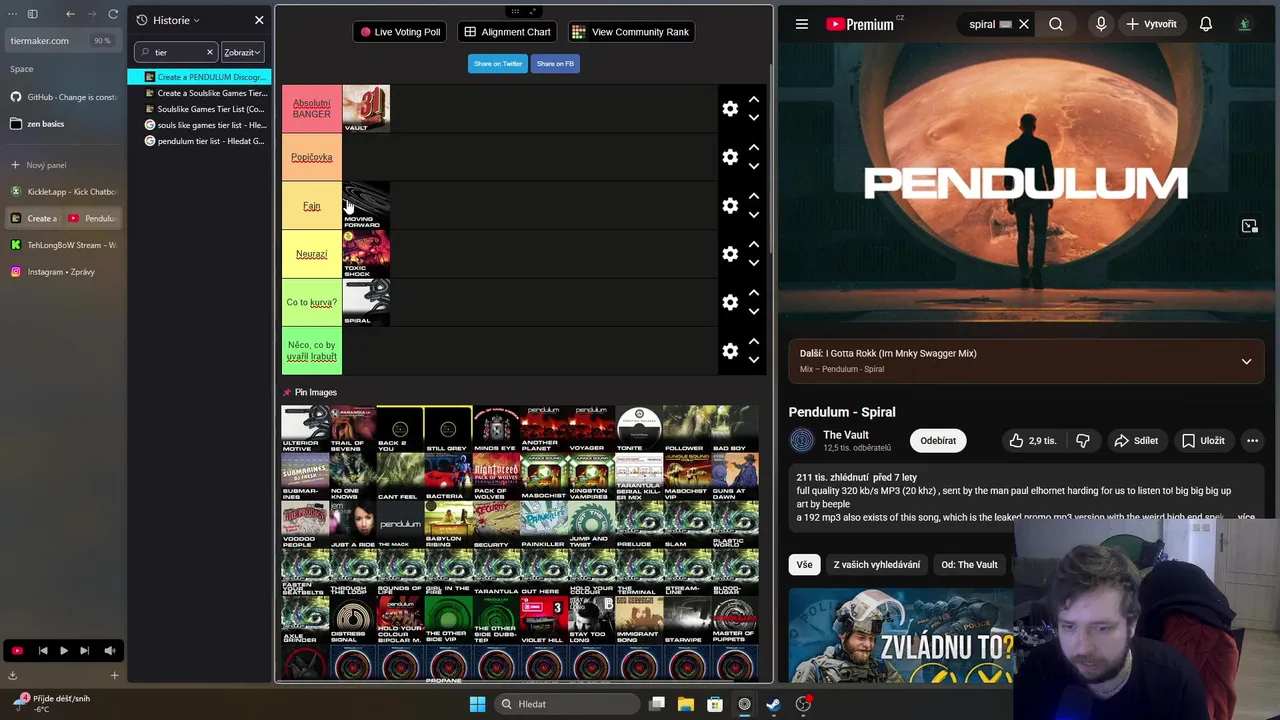This screenshot has height=720, width=1280.
Task: Clear the history search field text
Action: 210,52
